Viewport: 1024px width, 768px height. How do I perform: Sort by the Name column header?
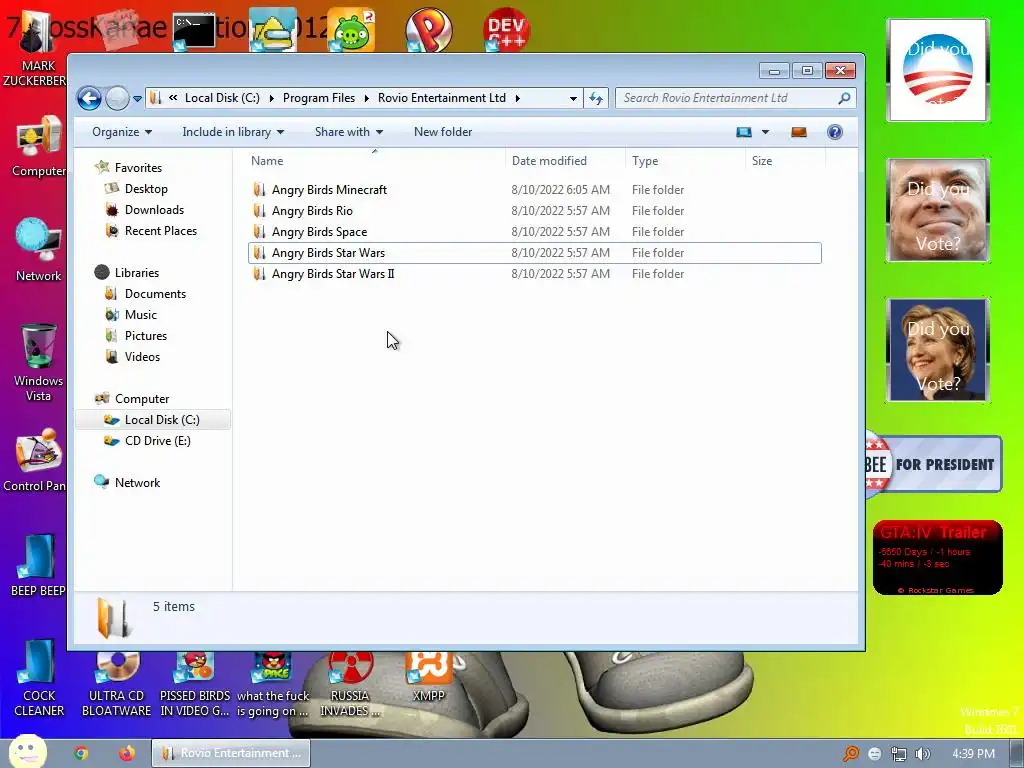click(375, 161)
